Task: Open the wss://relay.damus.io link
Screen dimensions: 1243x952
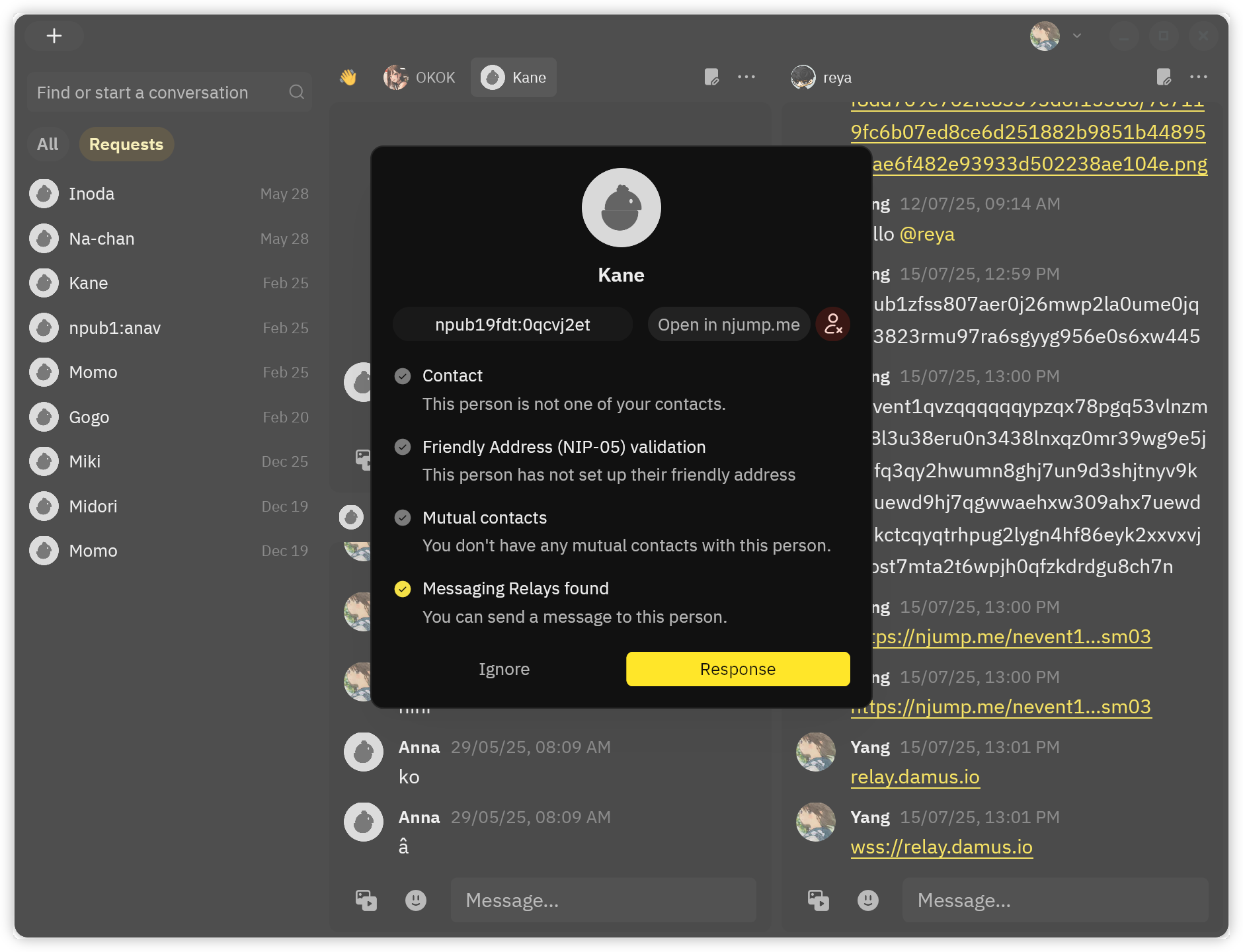Action: pos(942,847)
